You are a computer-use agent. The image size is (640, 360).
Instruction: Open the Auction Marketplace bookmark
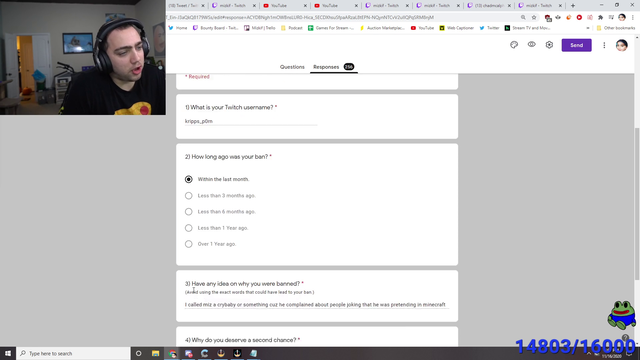pyautogui.click(x=382, y=28)
